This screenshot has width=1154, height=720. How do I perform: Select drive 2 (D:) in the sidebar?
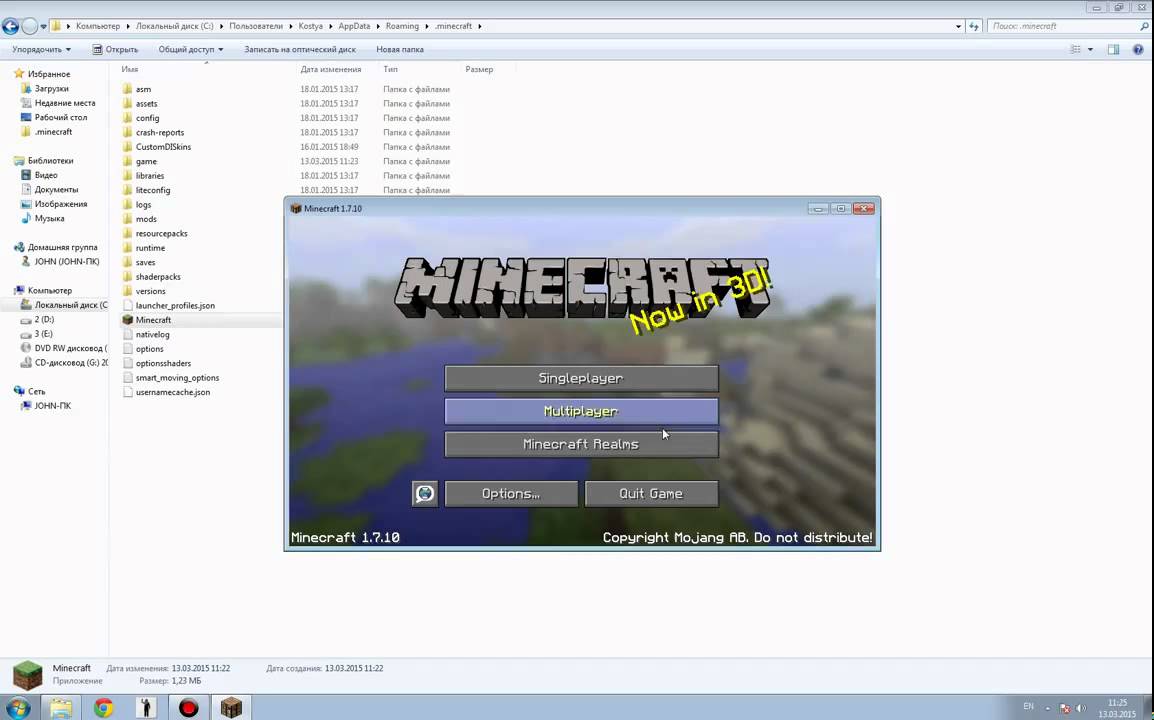pos(44,320)
